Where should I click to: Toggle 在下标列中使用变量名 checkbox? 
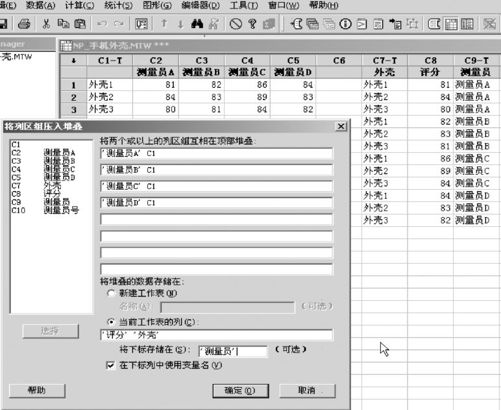tap(110, 365)
